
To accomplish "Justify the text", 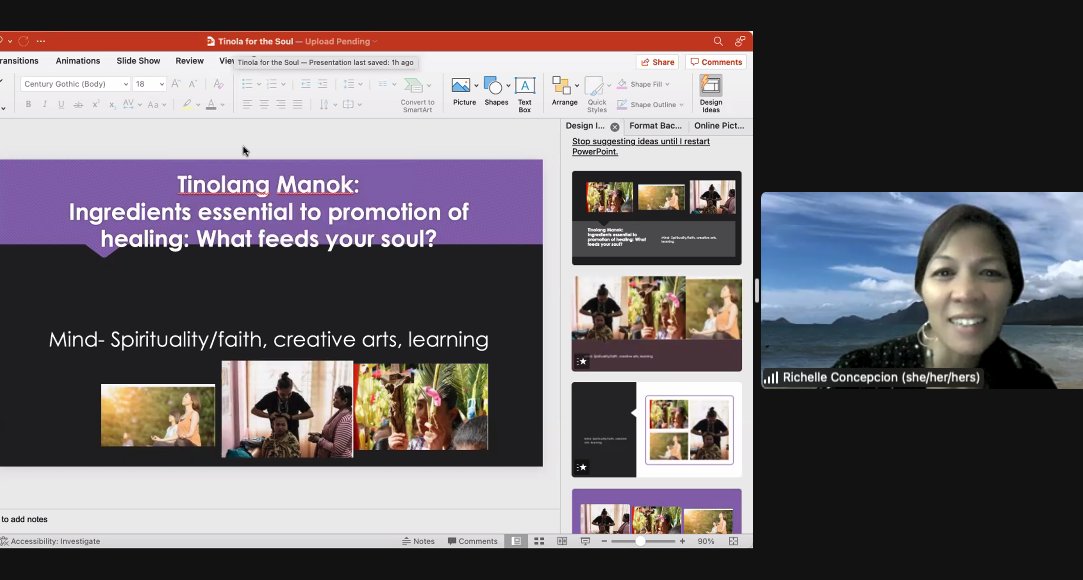I will click(x=297, y=104).
